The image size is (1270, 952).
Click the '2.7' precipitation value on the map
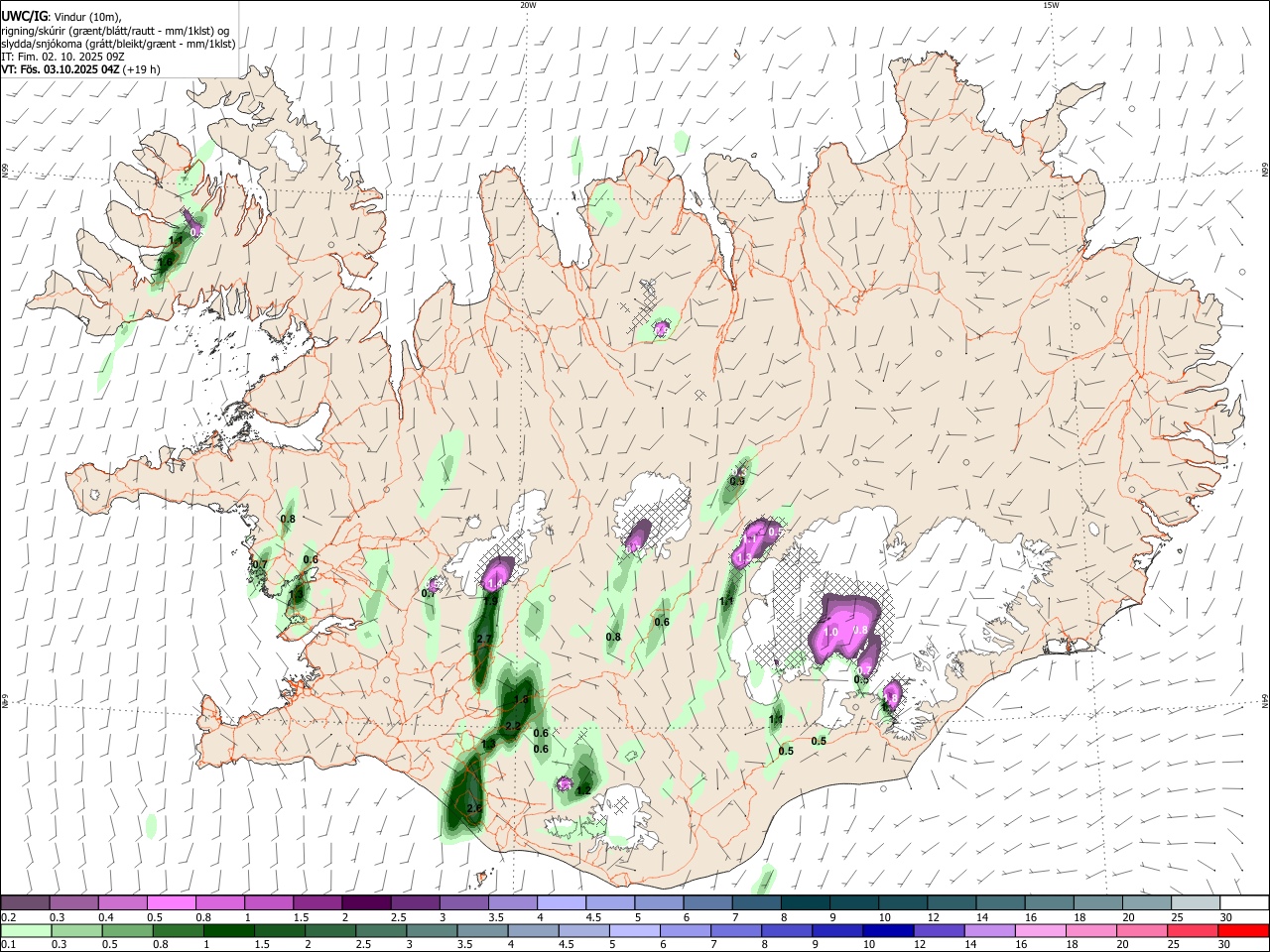pyautogui.click(x=484, y=639)
